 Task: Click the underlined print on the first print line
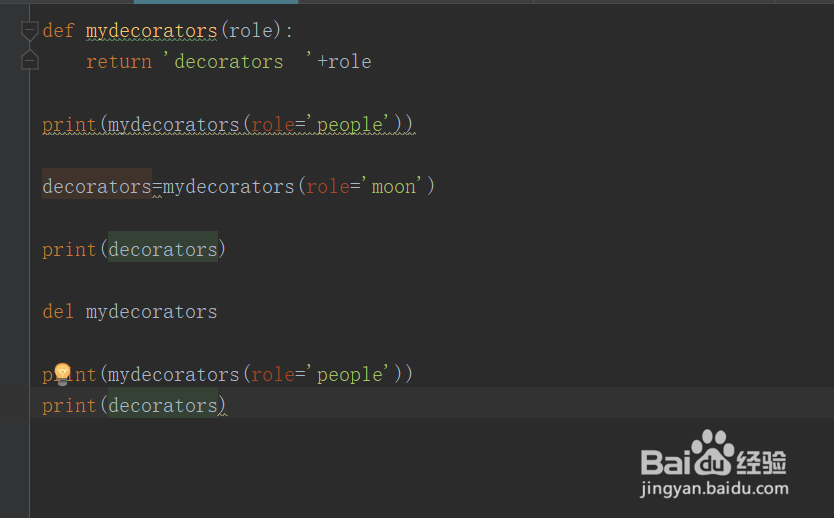click(x=69, y=125)
